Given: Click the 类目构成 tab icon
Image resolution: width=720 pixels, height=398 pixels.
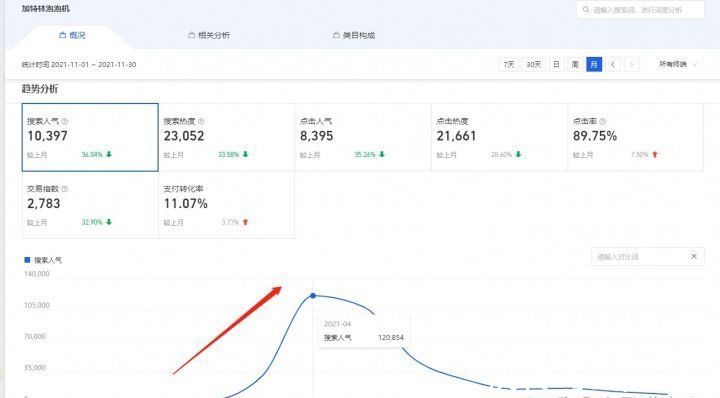Looking at the screenshot, I should (336, 35).
